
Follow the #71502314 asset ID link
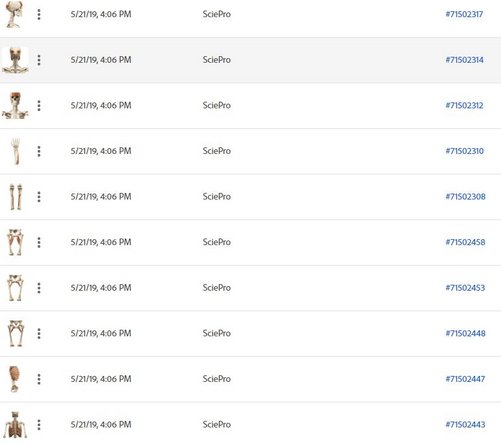tap(464, 60)
